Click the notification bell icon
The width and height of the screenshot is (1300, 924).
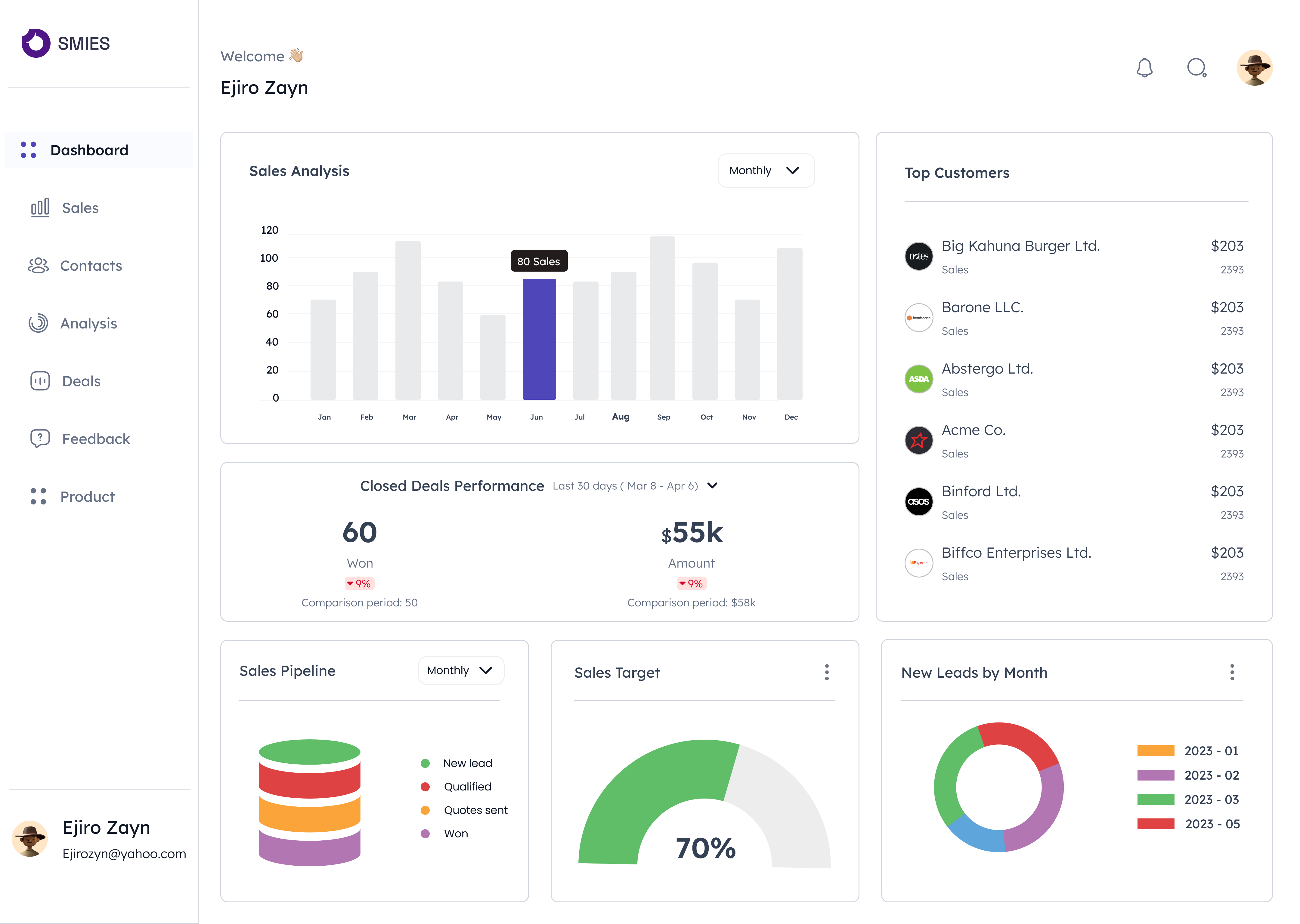tap(1144, 68)
